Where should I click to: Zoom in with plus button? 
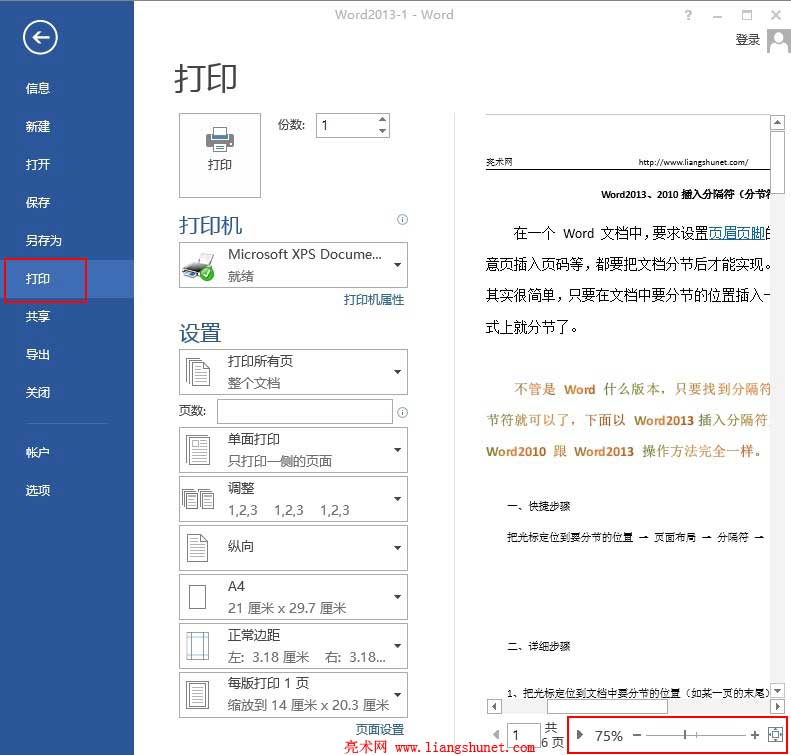755,735
